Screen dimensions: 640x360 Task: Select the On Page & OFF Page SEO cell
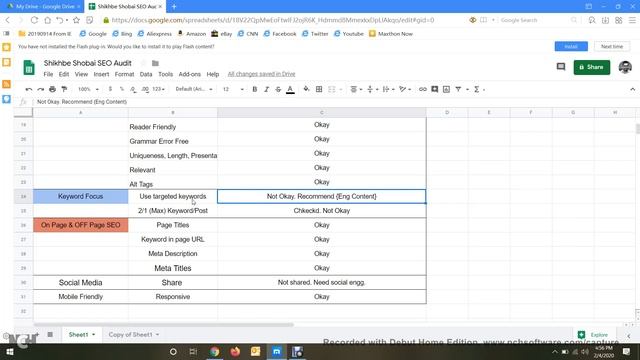[80, 225]
